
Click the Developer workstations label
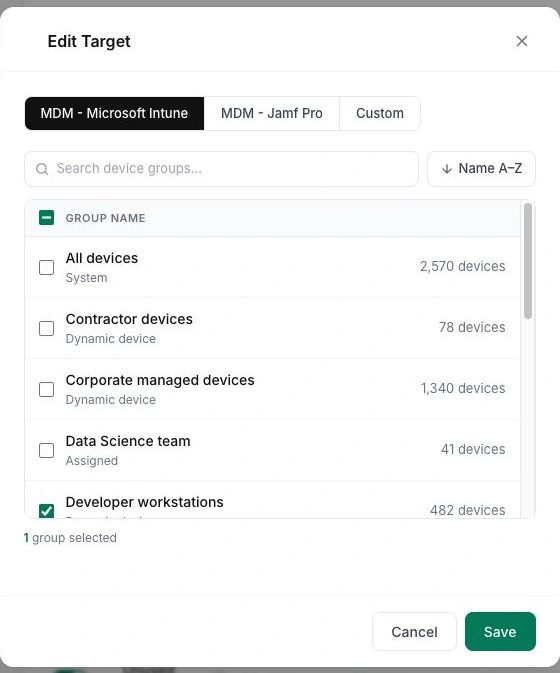point(145,502)
